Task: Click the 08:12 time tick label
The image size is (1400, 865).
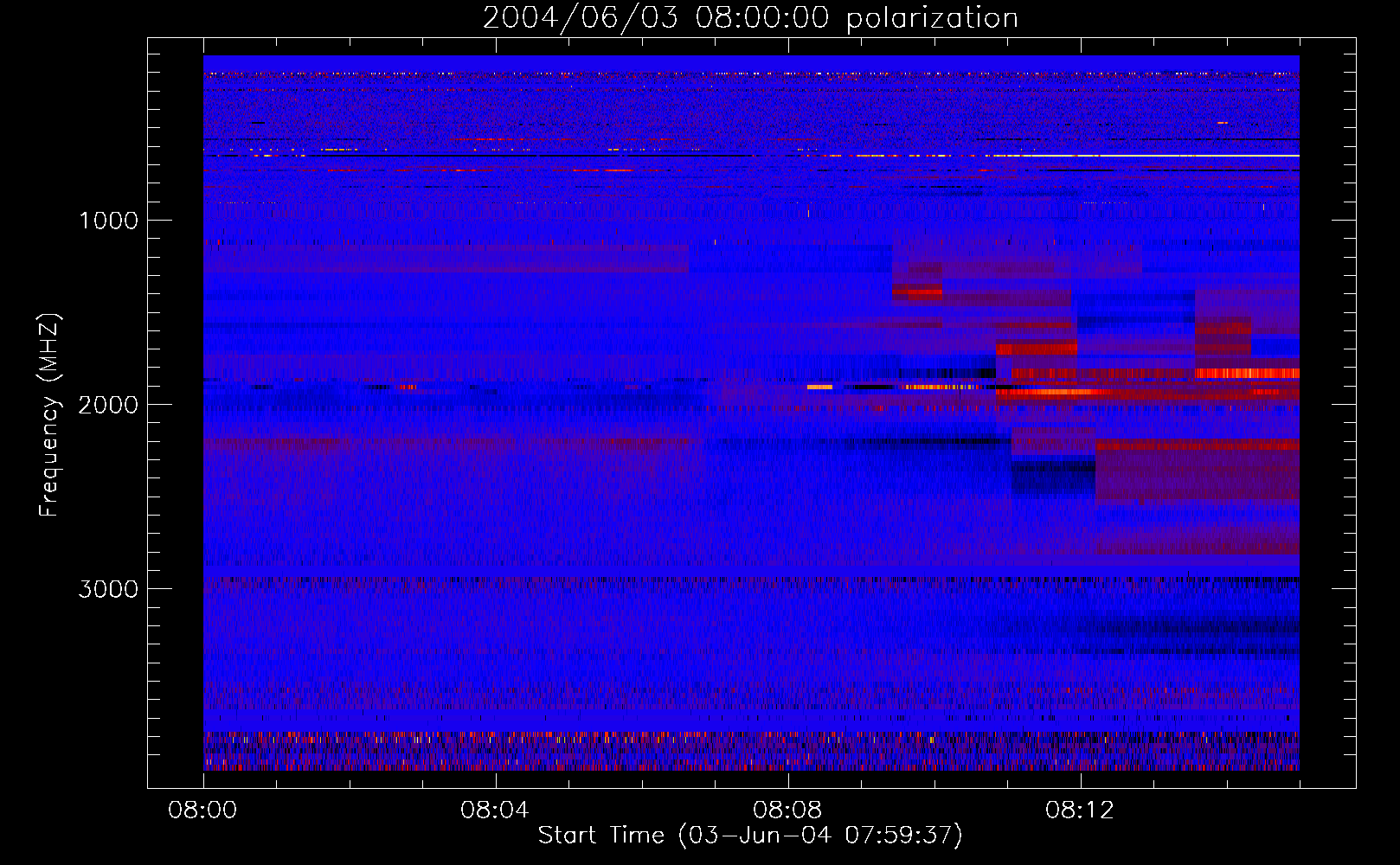Action: 1079,811
